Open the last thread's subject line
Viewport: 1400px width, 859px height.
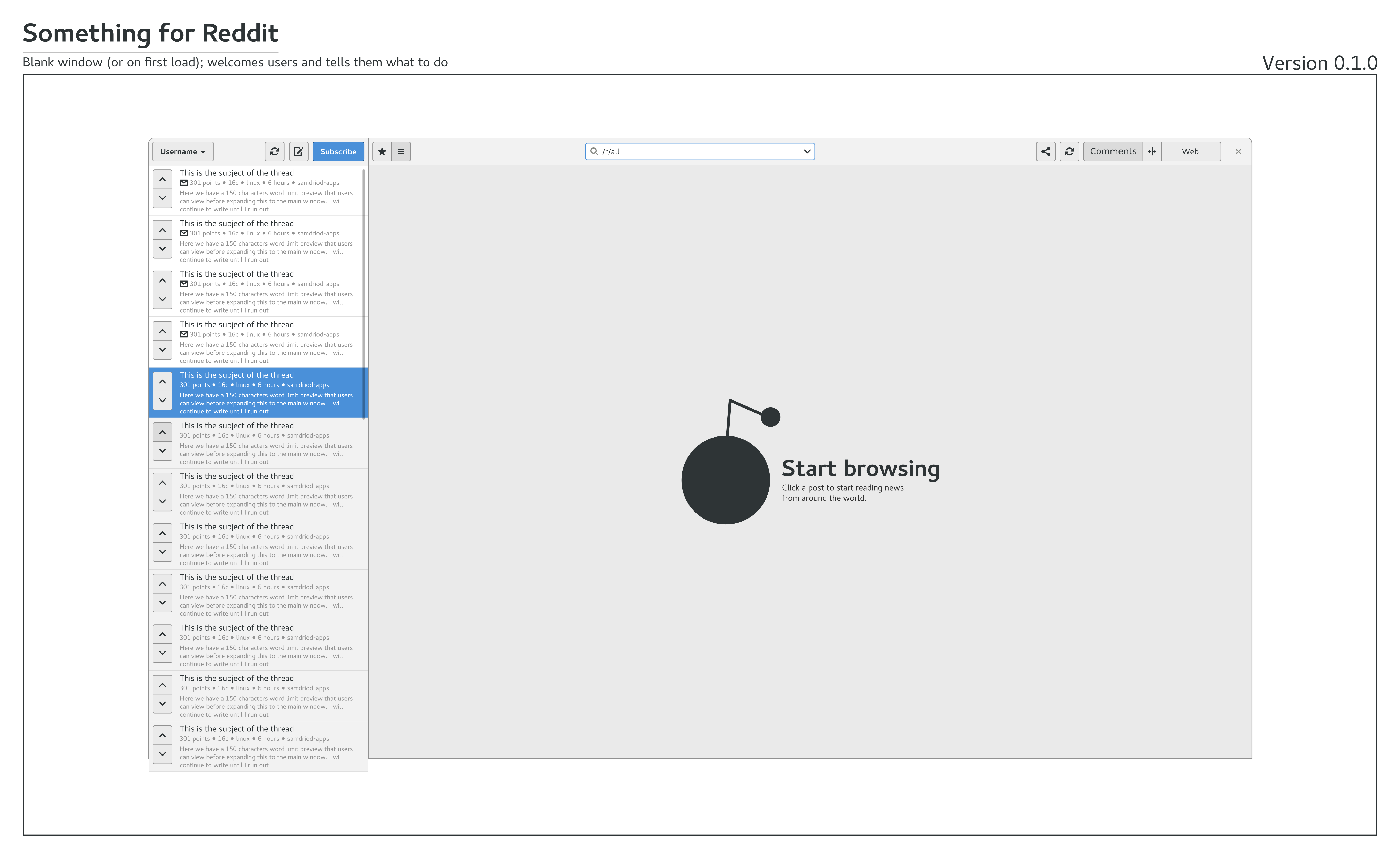pos(236,729)
